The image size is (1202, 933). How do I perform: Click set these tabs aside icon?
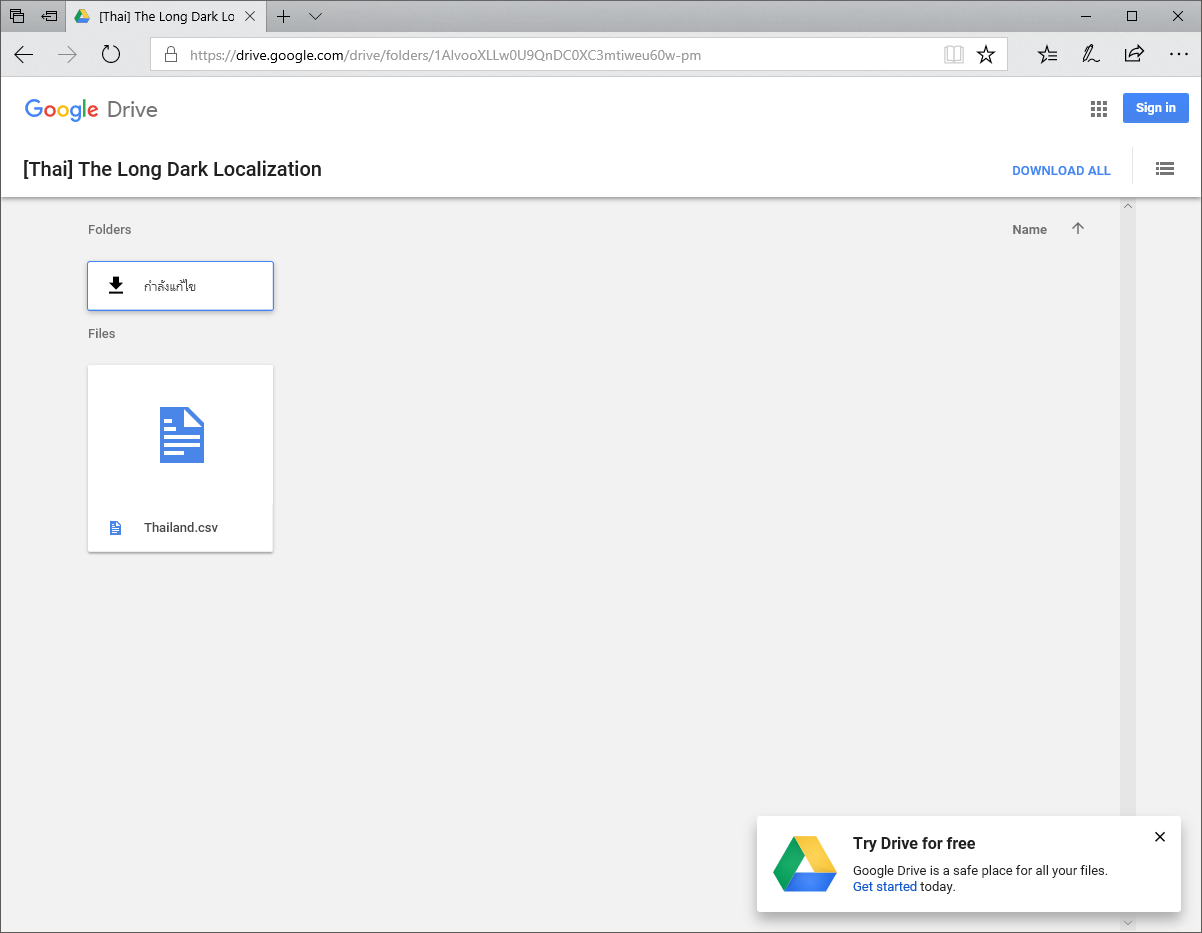(49, 16)
